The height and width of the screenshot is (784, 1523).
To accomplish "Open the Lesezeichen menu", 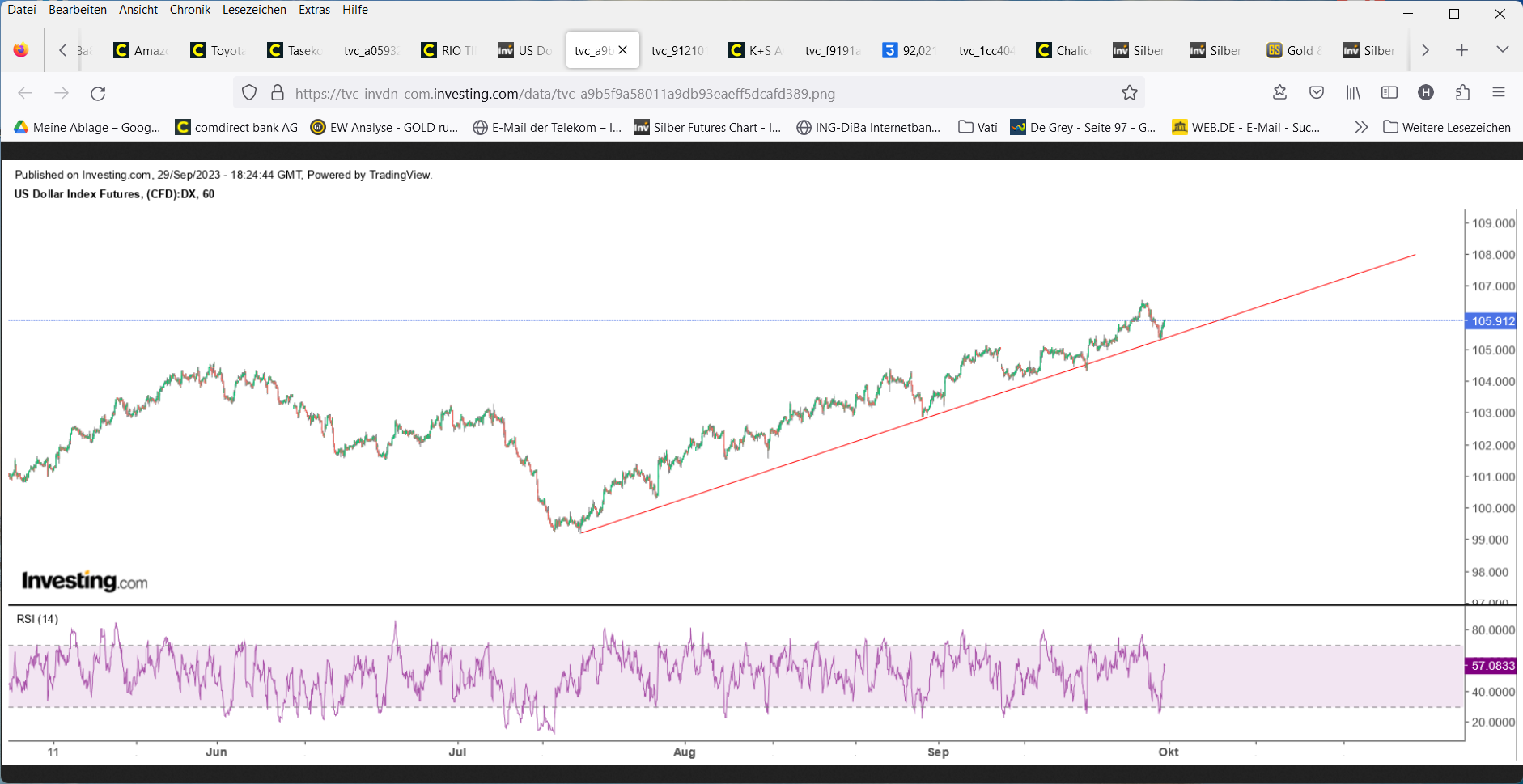I will [254, 10].
